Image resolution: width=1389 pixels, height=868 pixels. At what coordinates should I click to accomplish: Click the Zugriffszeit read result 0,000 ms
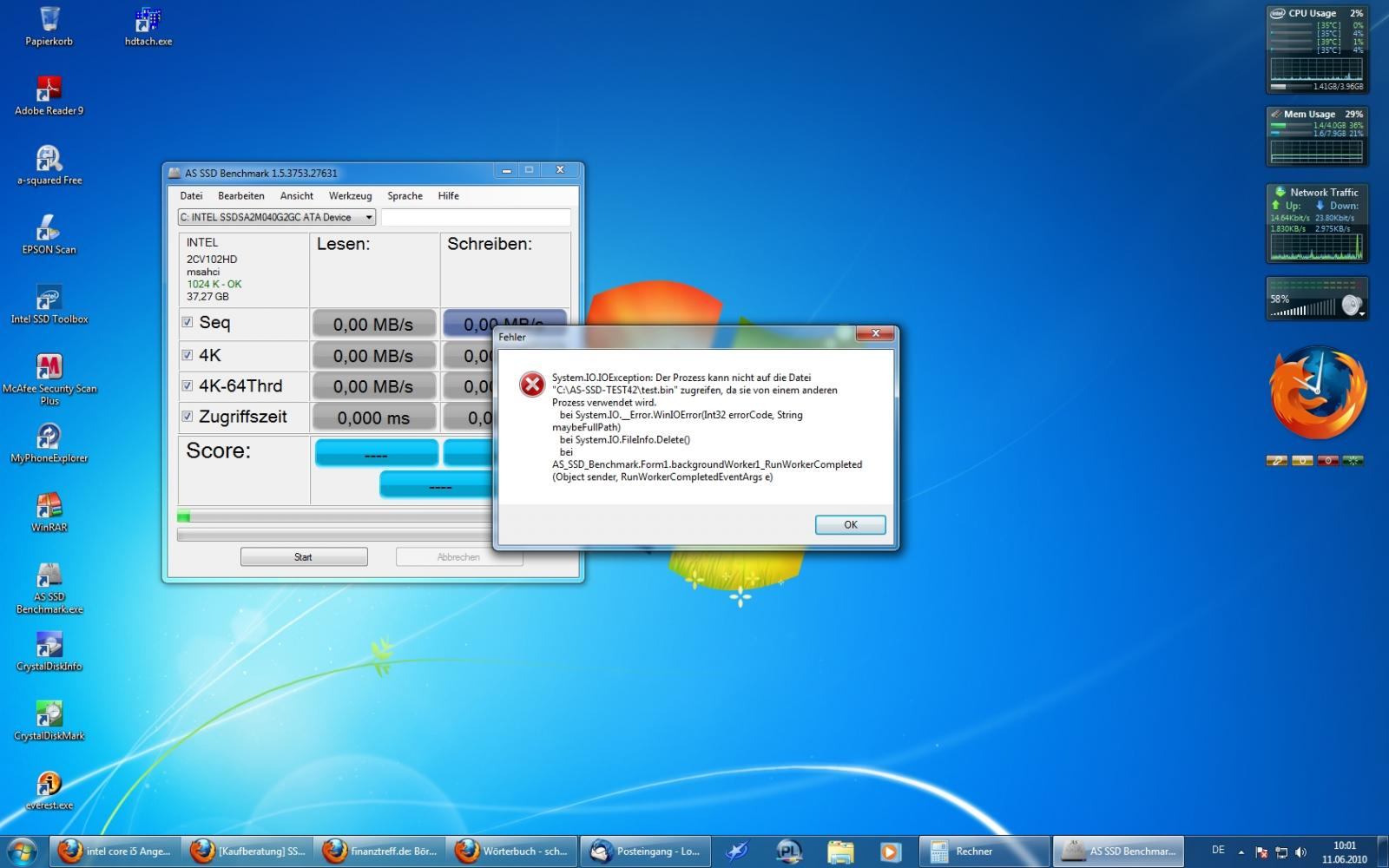coord(373,418)
